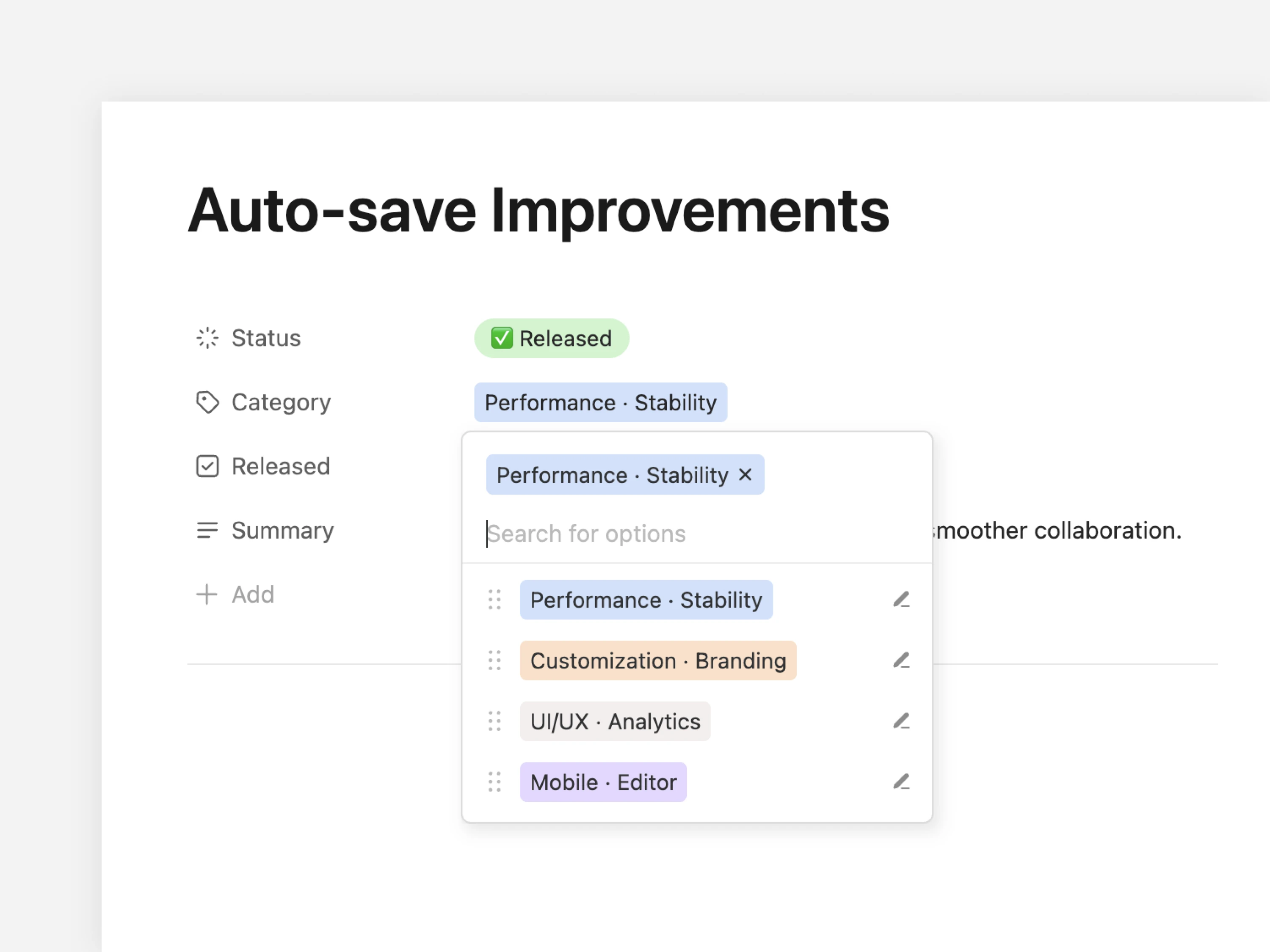
Task: Click drag handle beside Mobile · Editor option
Action: click(494, 782)
